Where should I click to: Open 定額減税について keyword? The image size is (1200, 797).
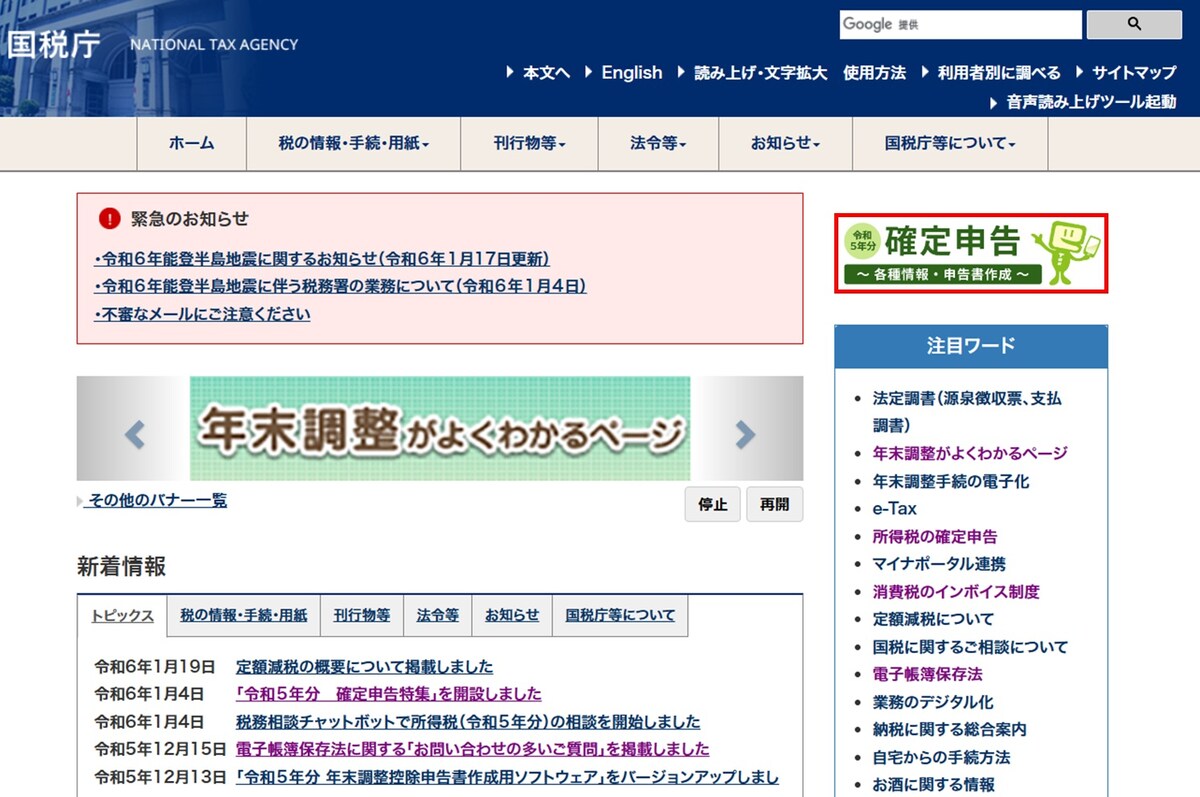(x=934, y=619)
